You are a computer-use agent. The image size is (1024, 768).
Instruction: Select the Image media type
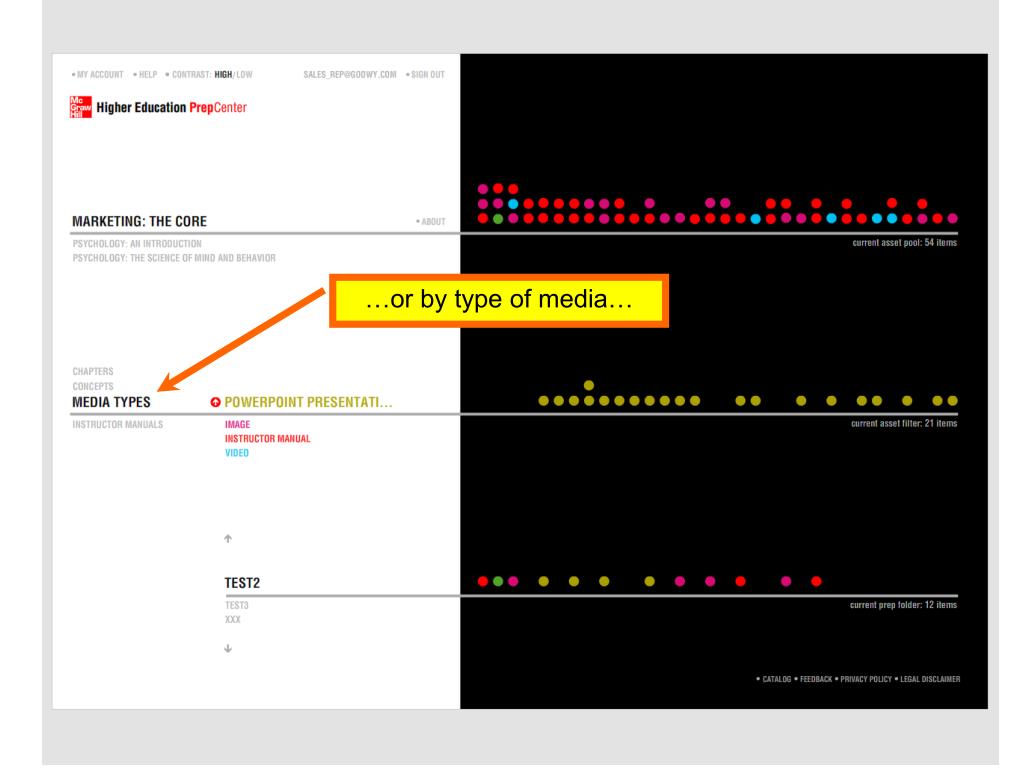pos(238,424)
